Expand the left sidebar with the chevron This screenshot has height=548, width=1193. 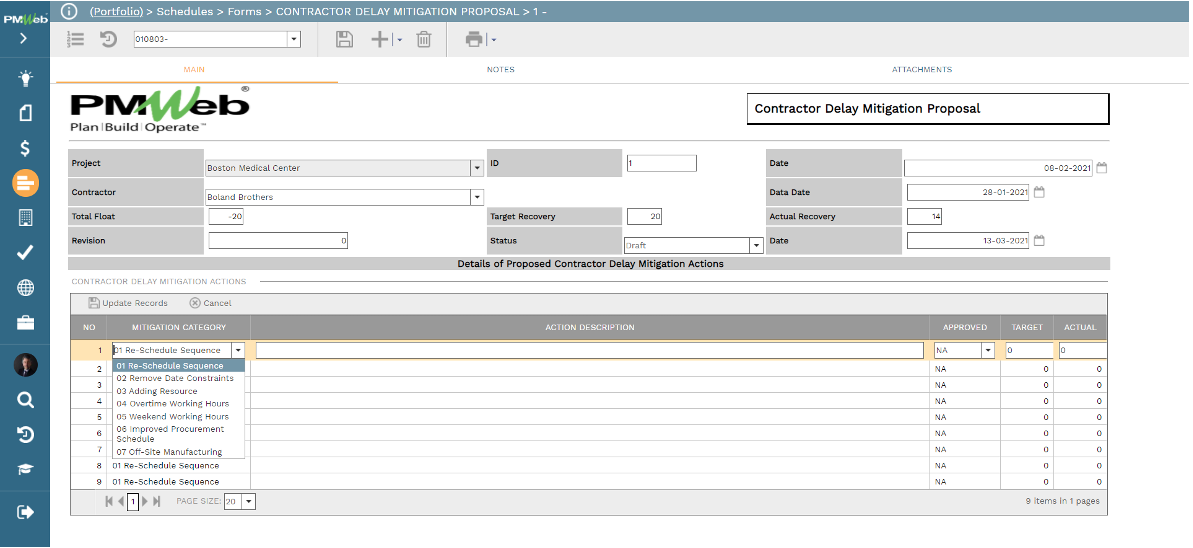tap(24, 38)
